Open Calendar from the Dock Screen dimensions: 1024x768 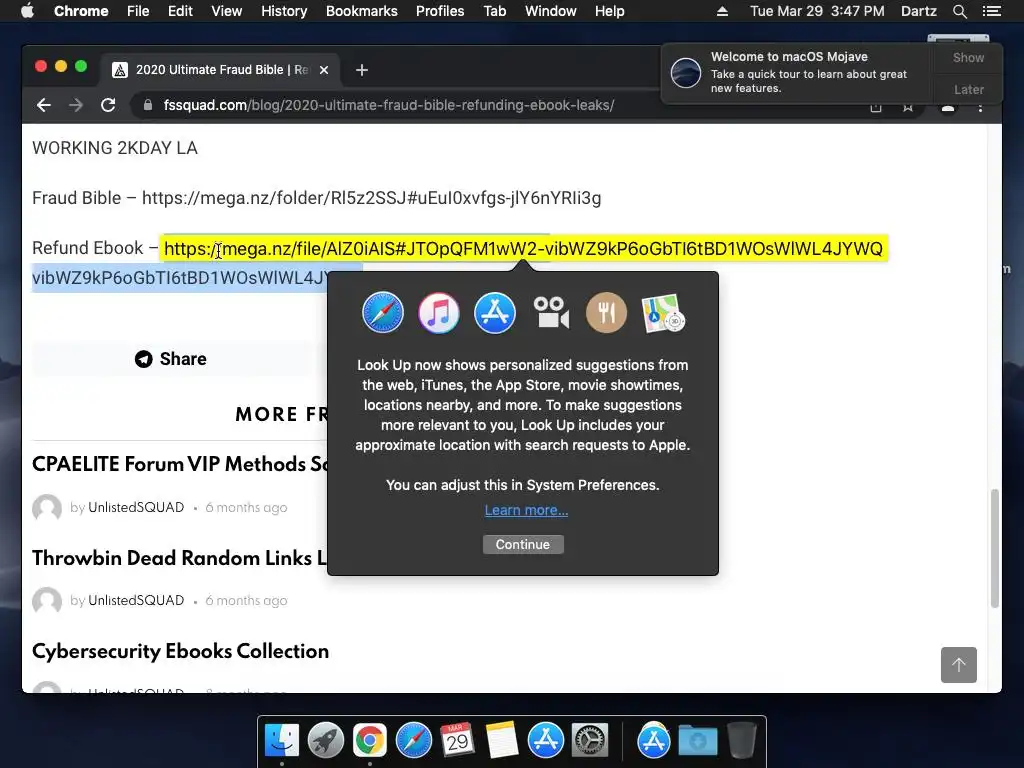(x=458, y=741)
